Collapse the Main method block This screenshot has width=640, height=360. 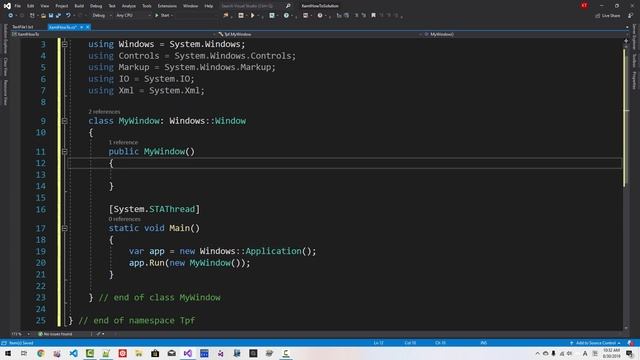coord(64,228)
